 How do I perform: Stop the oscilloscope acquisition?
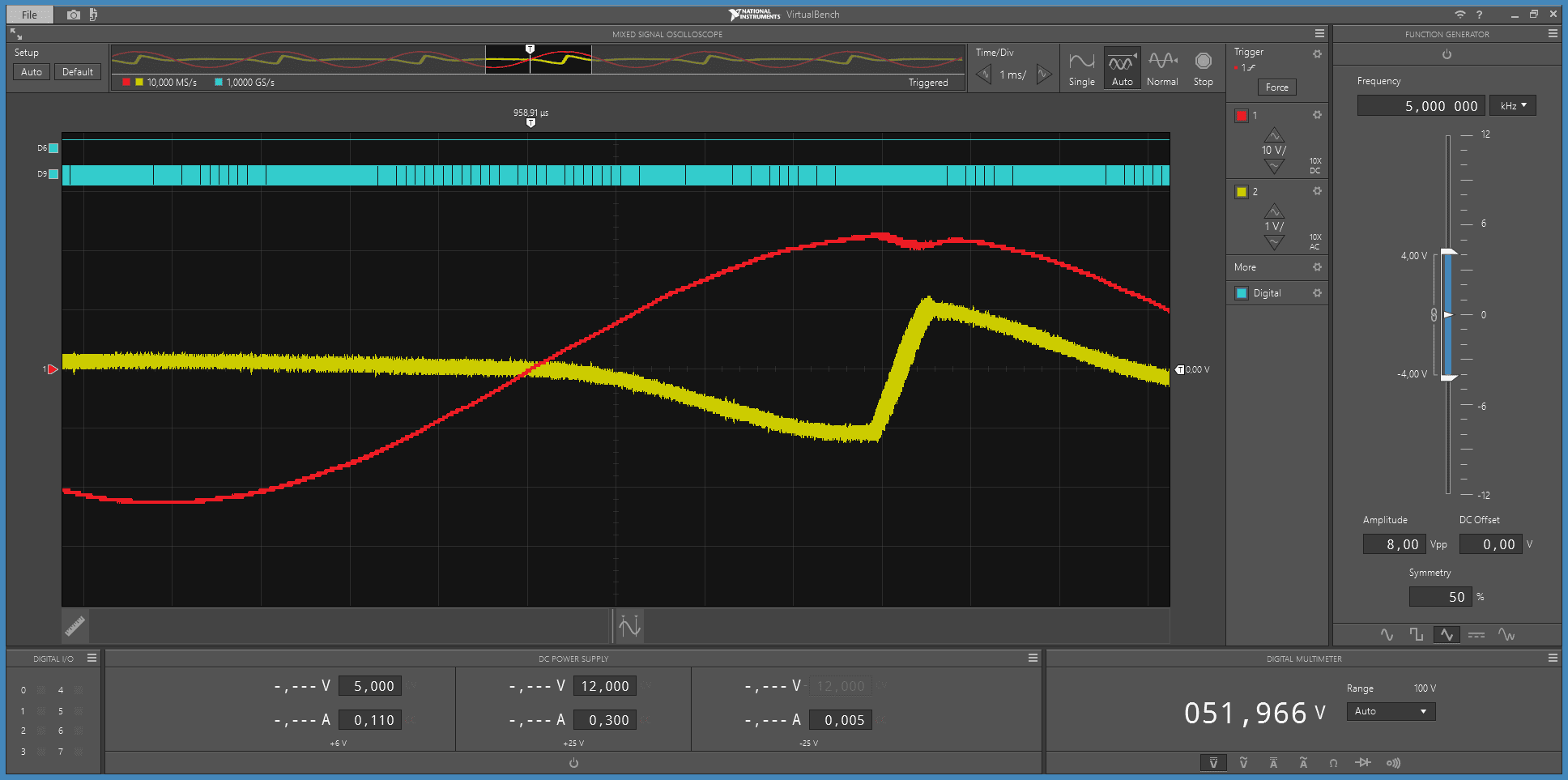pyautogui.click(x=1204, y=69)
